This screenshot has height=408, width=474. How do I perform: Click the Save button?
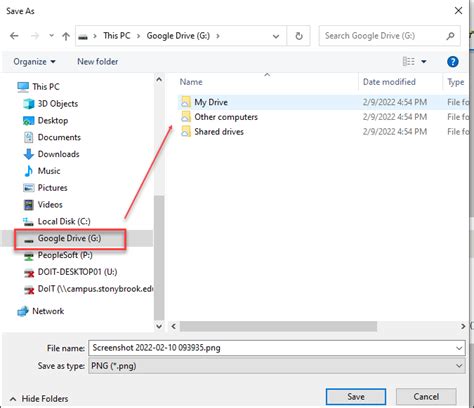coord(356,397)
